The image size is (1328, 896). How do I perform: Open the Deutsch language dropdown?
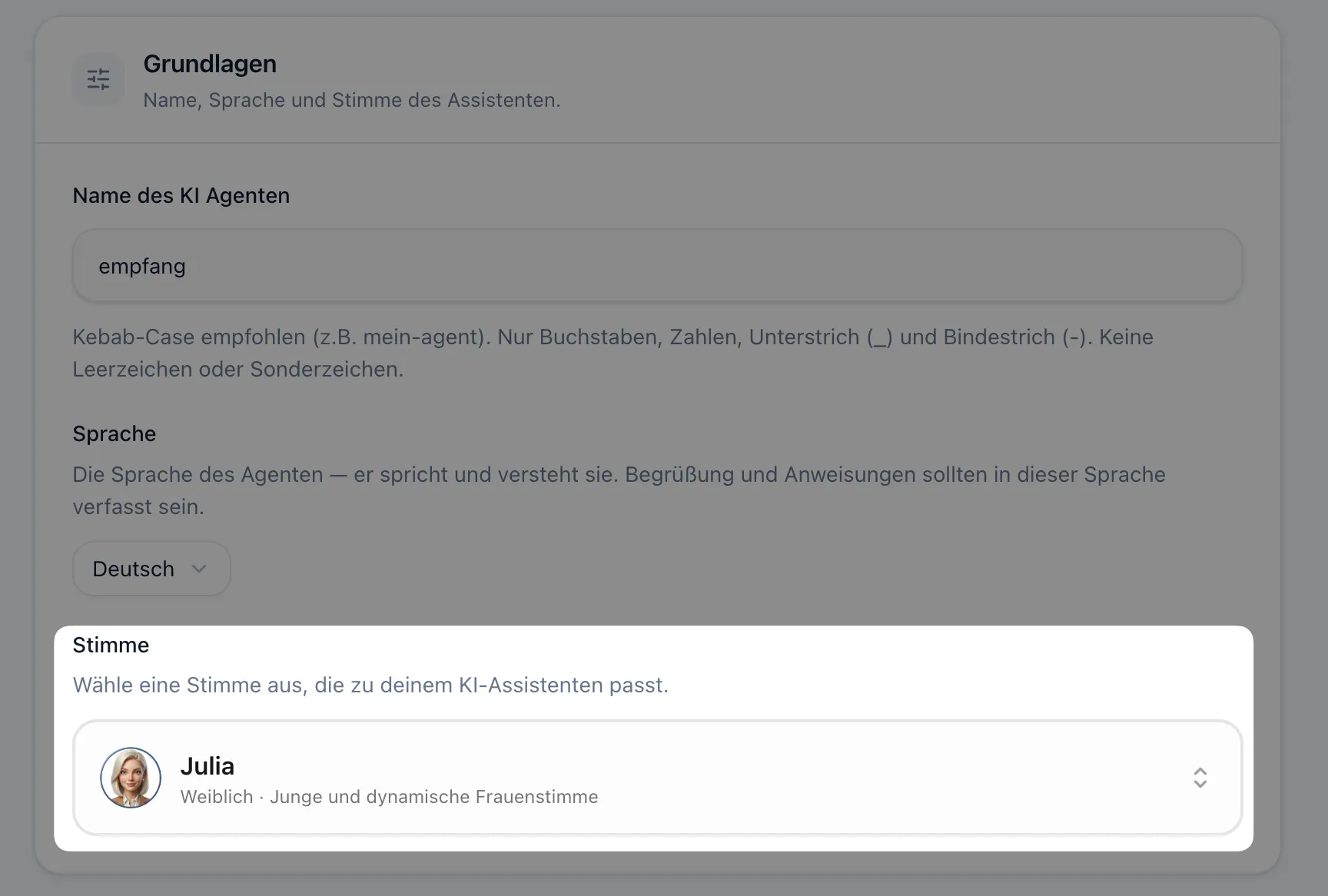(x=151, y=569)
